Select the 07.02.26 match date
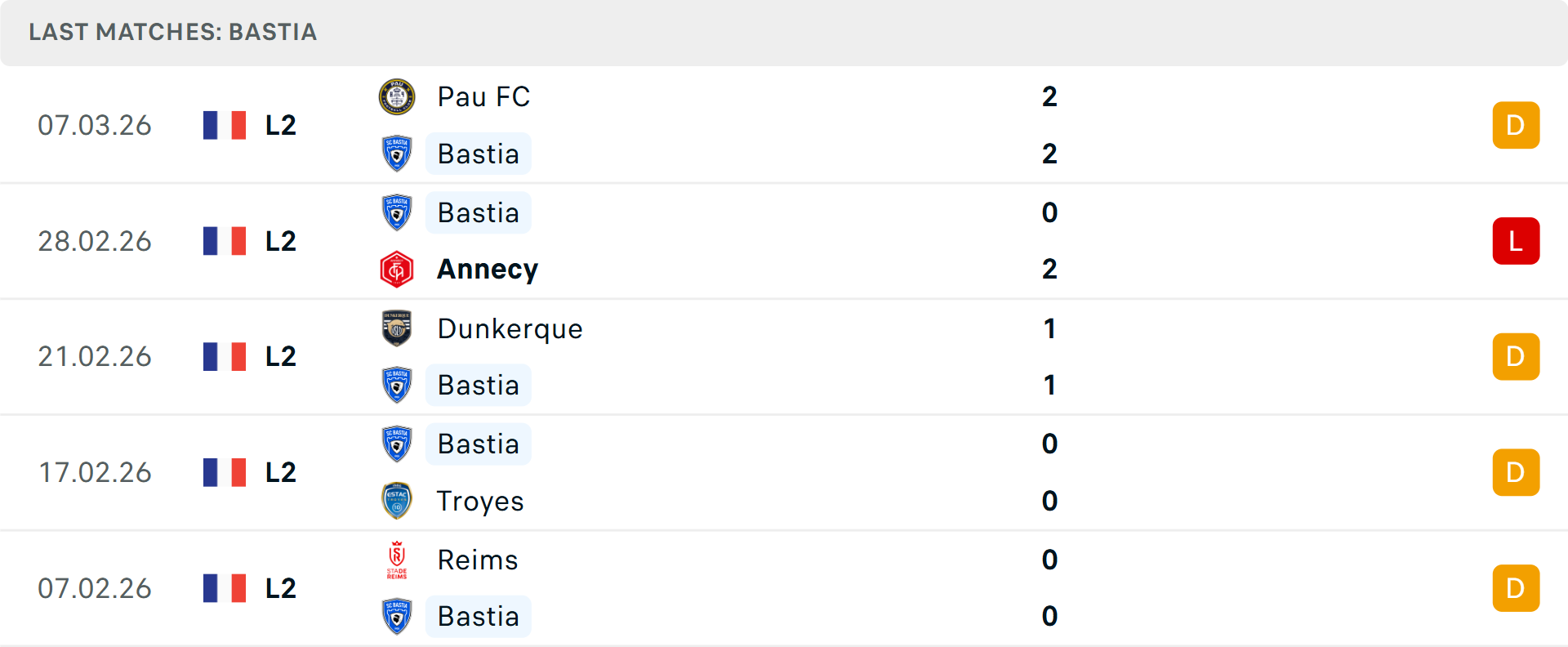The width and height of the screenshot is (1568, 647). tap(95, 588)
